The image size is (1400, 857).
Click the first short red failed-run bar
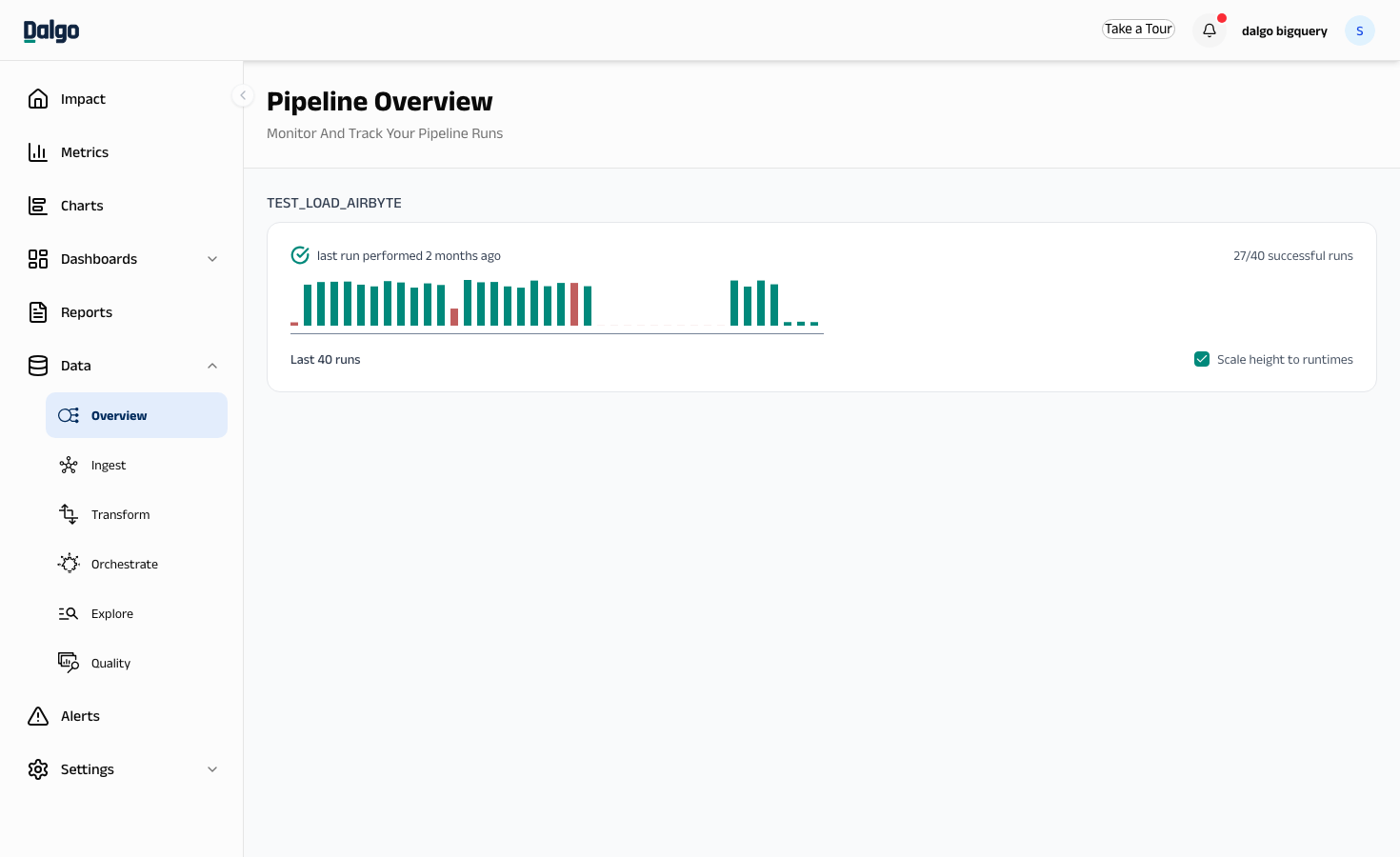[294, 324]
